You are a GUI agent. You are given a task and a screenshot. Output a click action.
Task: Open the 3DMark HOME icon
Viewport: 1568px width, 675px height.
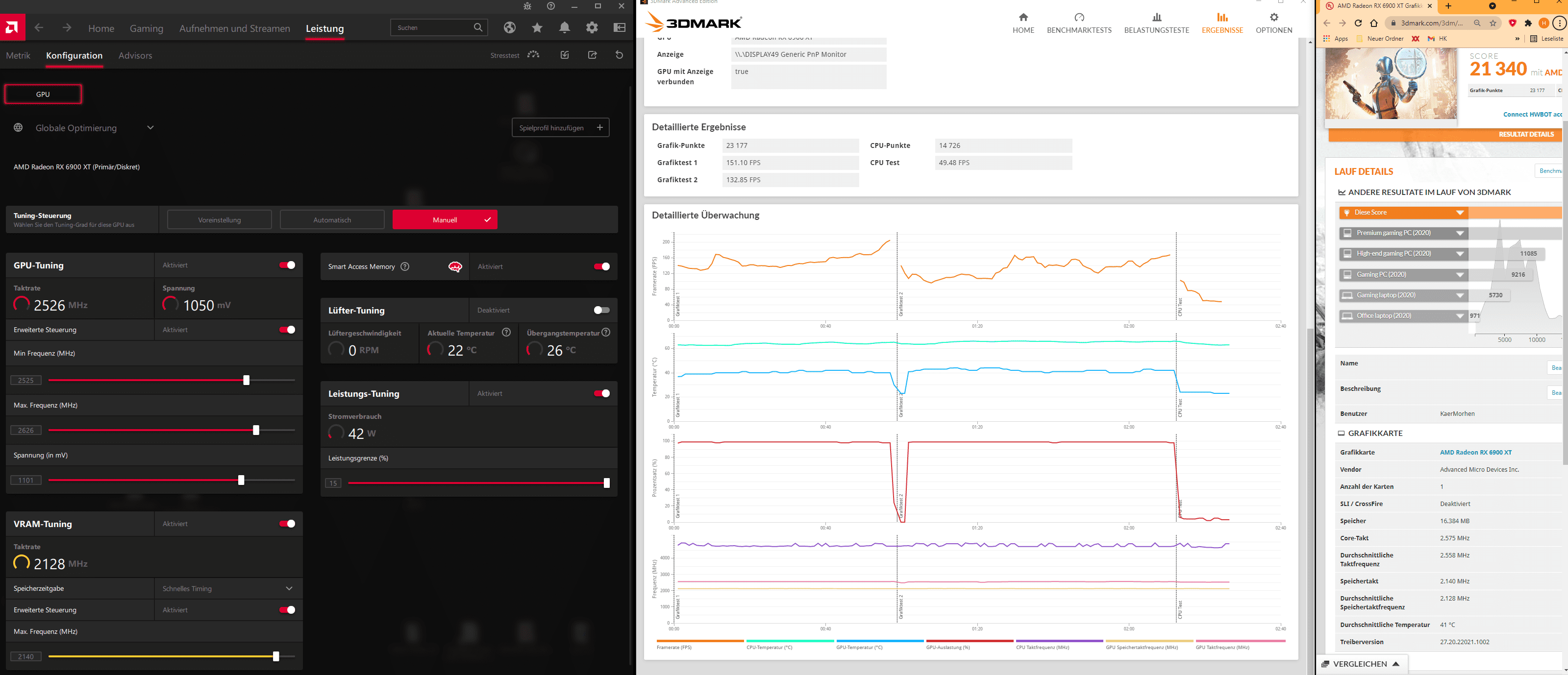tap(1023, 17)
